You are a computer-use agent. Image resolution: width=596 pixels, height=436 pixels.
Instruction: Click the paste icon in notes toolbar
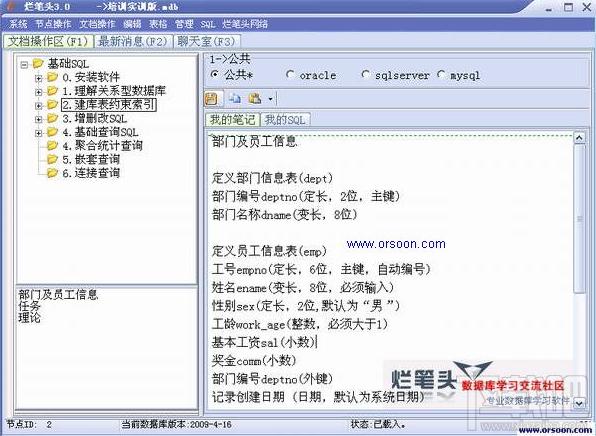255,99
